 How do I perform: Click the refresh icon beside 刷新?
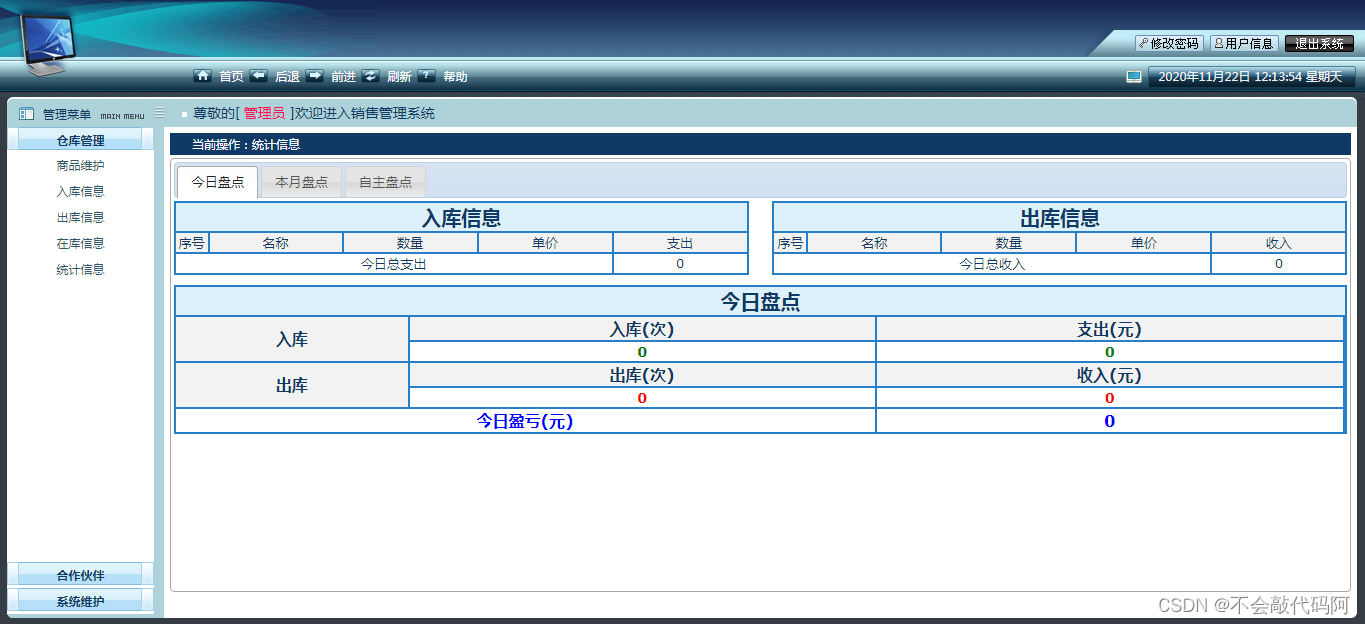tap(370, 76)
